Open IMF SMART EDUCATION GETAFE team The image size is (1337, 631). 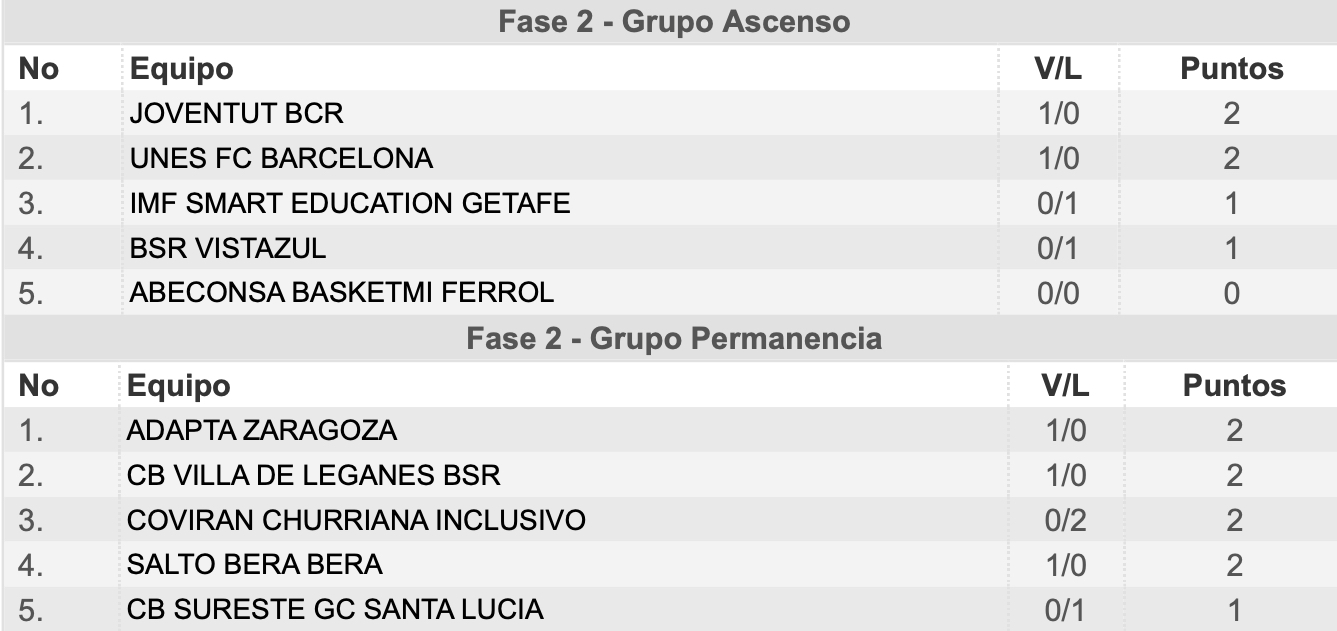350,204
